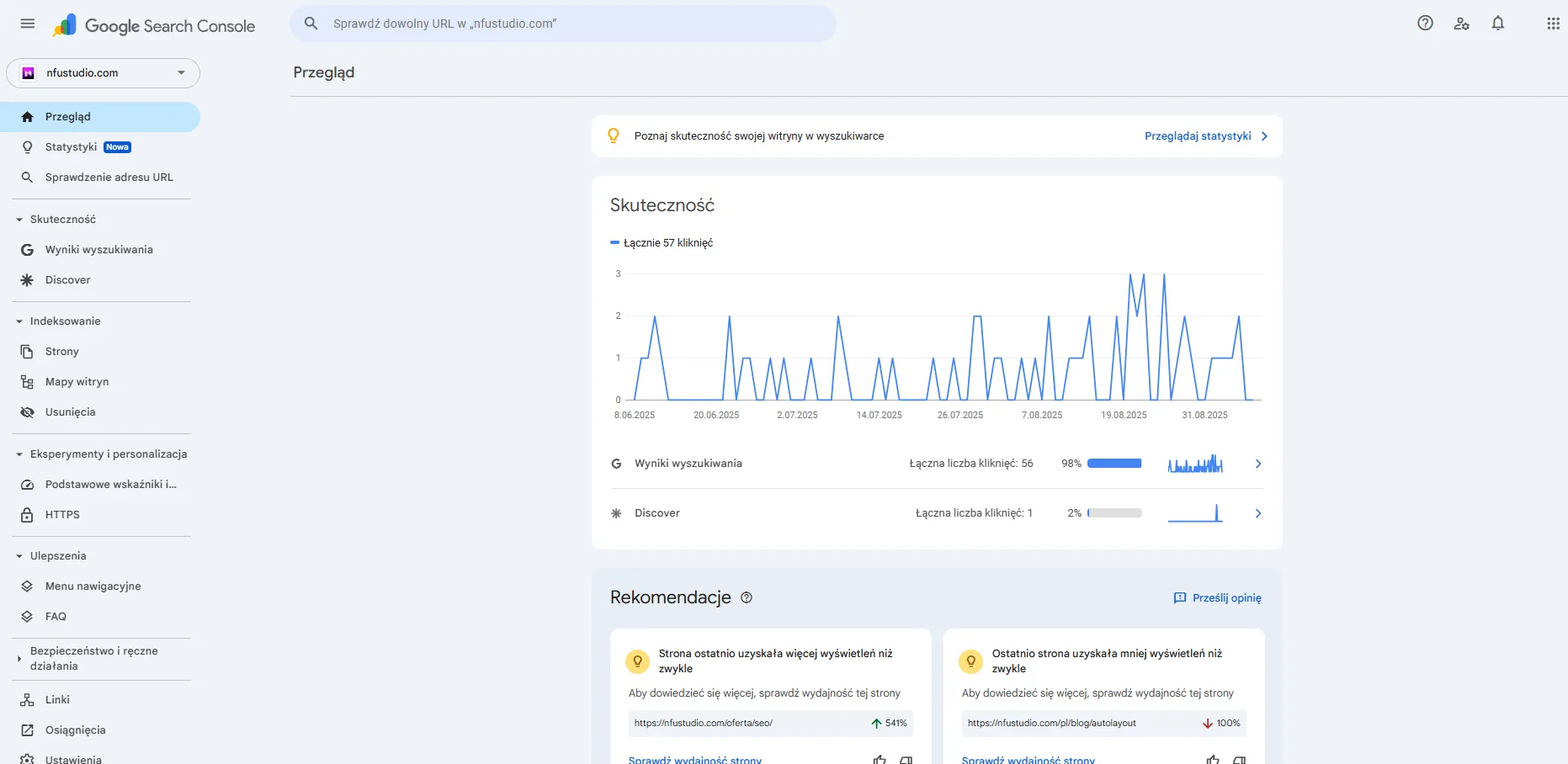Open the navigation hamburger menu

pos(26,23)
